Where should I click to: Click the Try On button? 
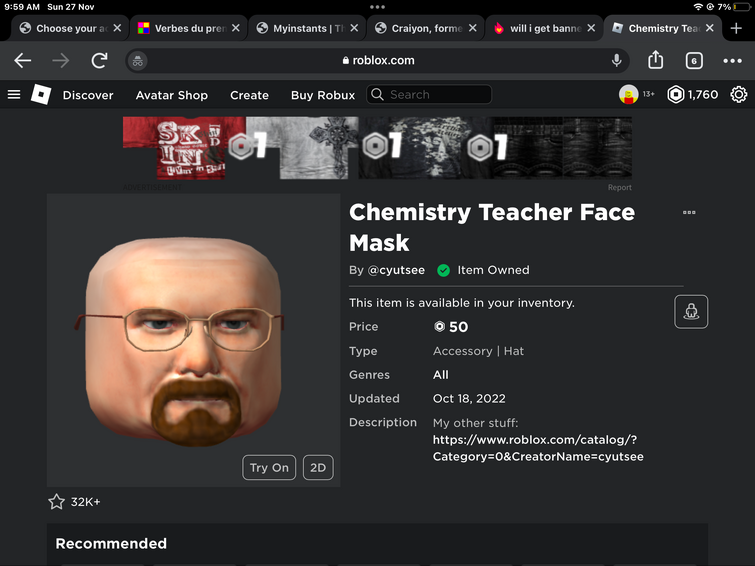[x=269, y=467]
